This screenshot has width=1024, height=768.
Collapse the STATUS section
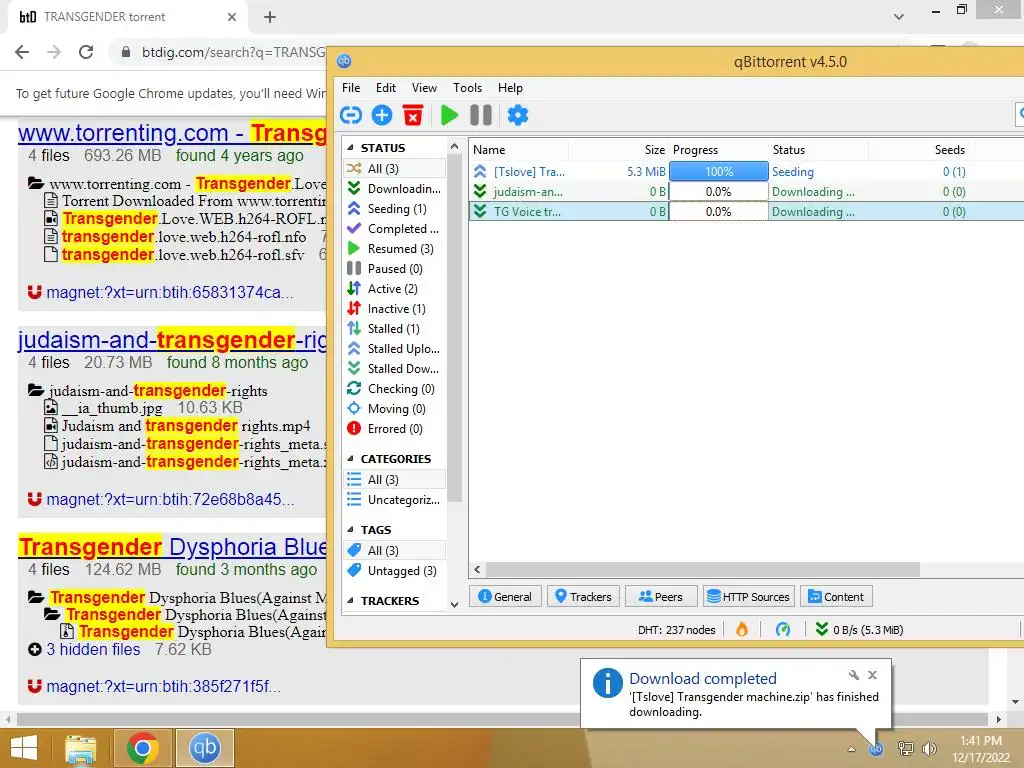pos(351,148)
